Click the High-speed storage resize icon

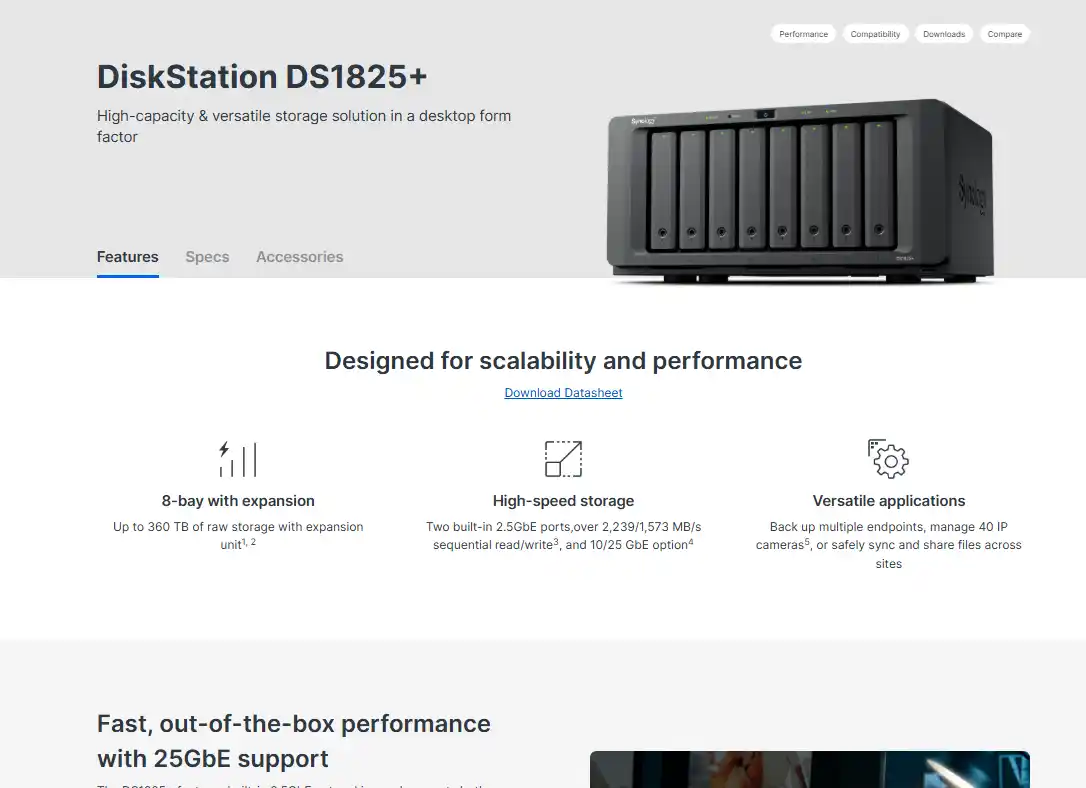pyautogui.click(x=563, y=458)
